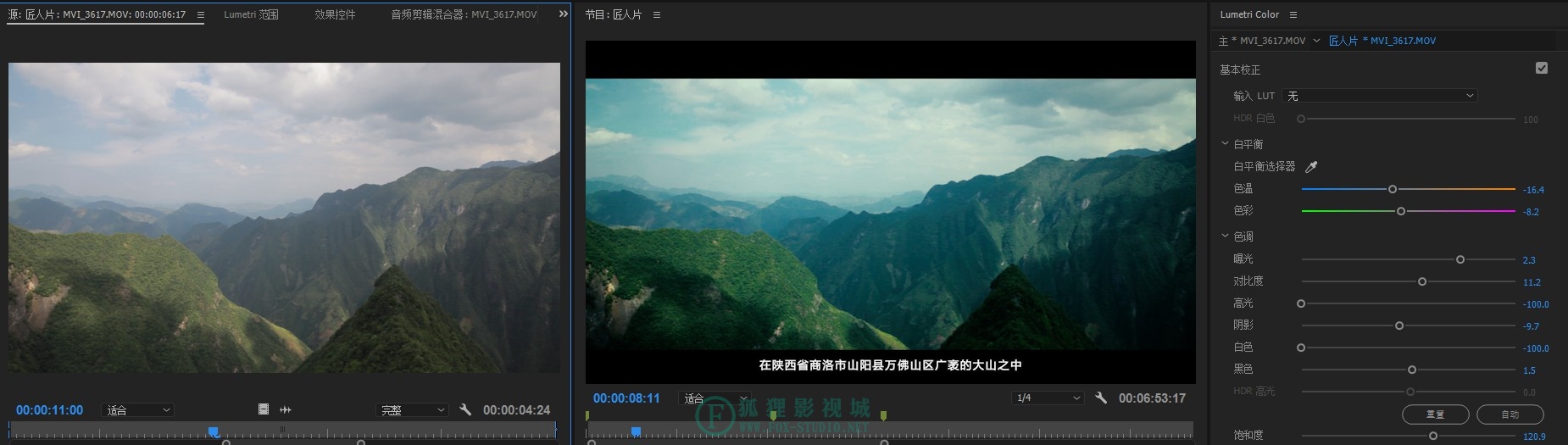
Task: Open the master clip MVI_3617.MOV chevron dropdown
Action: [x=1316, y=41]
